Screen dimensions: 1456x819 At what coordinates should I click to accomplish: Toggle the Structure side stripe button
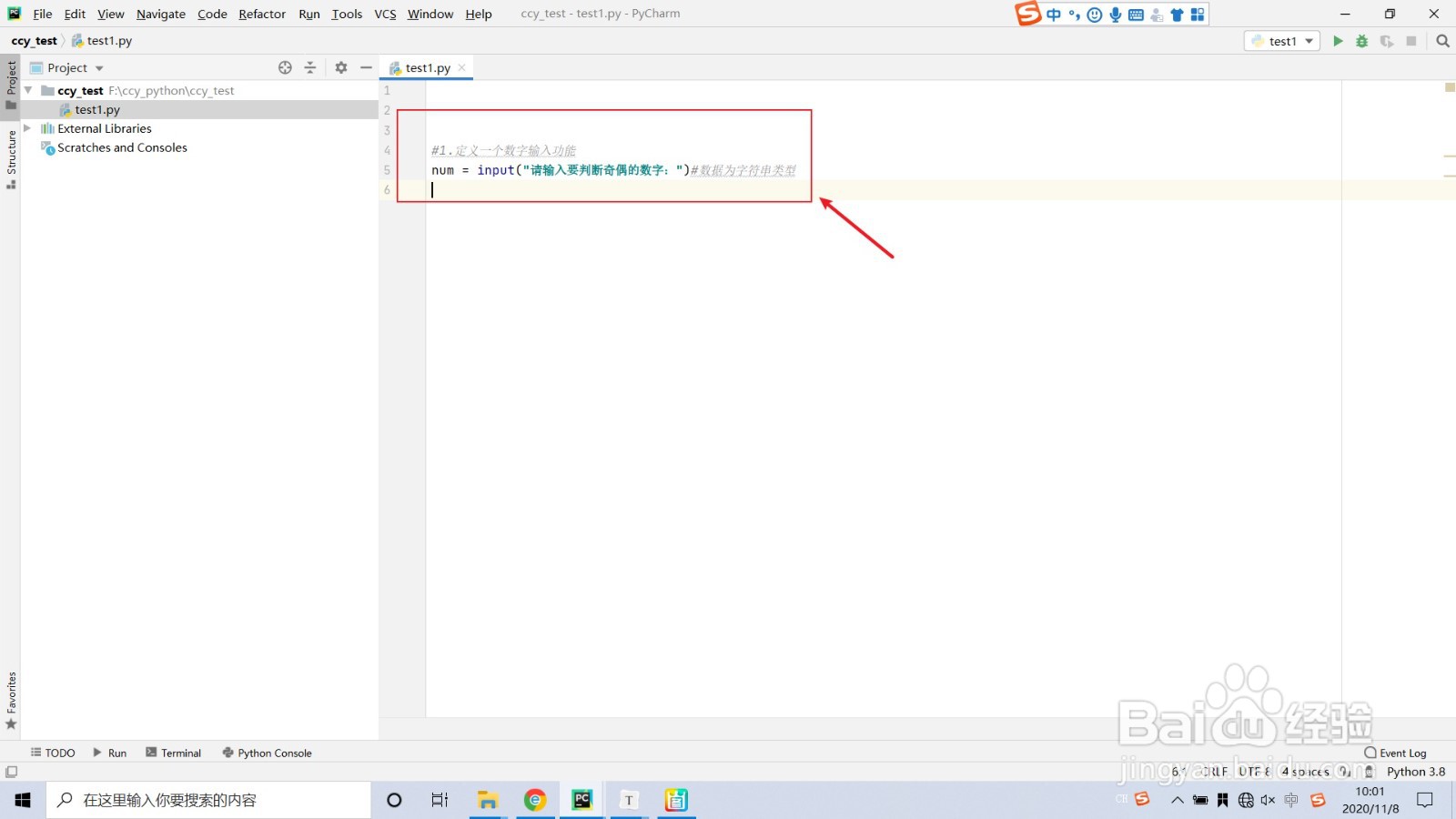pos(11,158)
